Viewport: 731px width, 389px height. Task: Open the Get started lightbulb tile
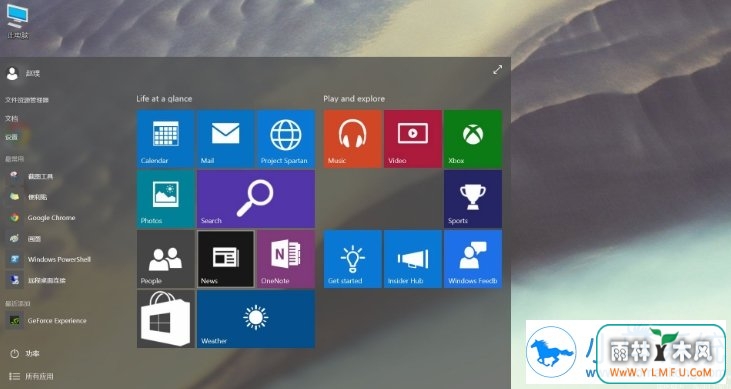(x=352, y=259)
